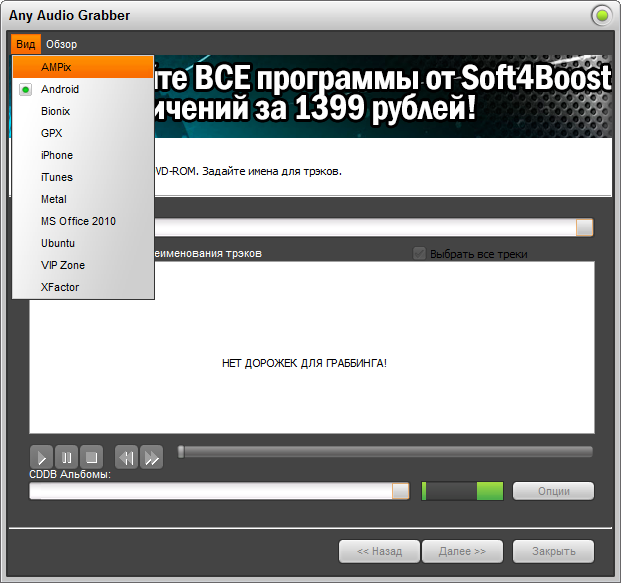Click inside the CDDB albums field

211,491
